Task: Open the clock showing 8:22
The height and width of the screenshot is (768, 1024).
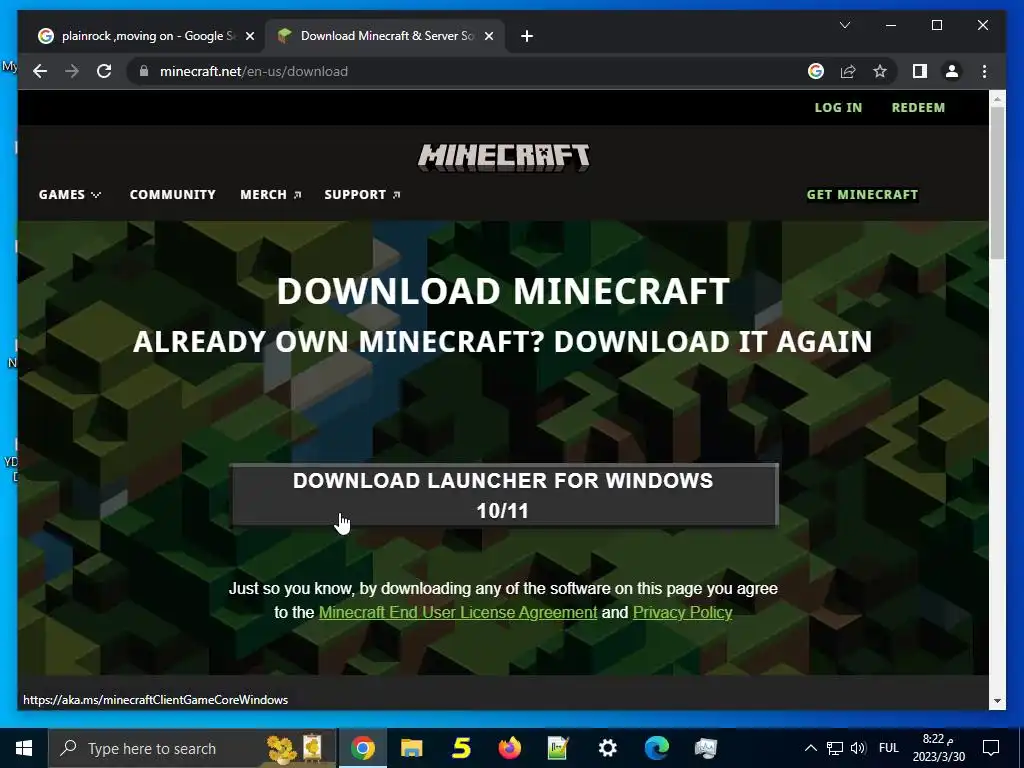Action: 939,748
